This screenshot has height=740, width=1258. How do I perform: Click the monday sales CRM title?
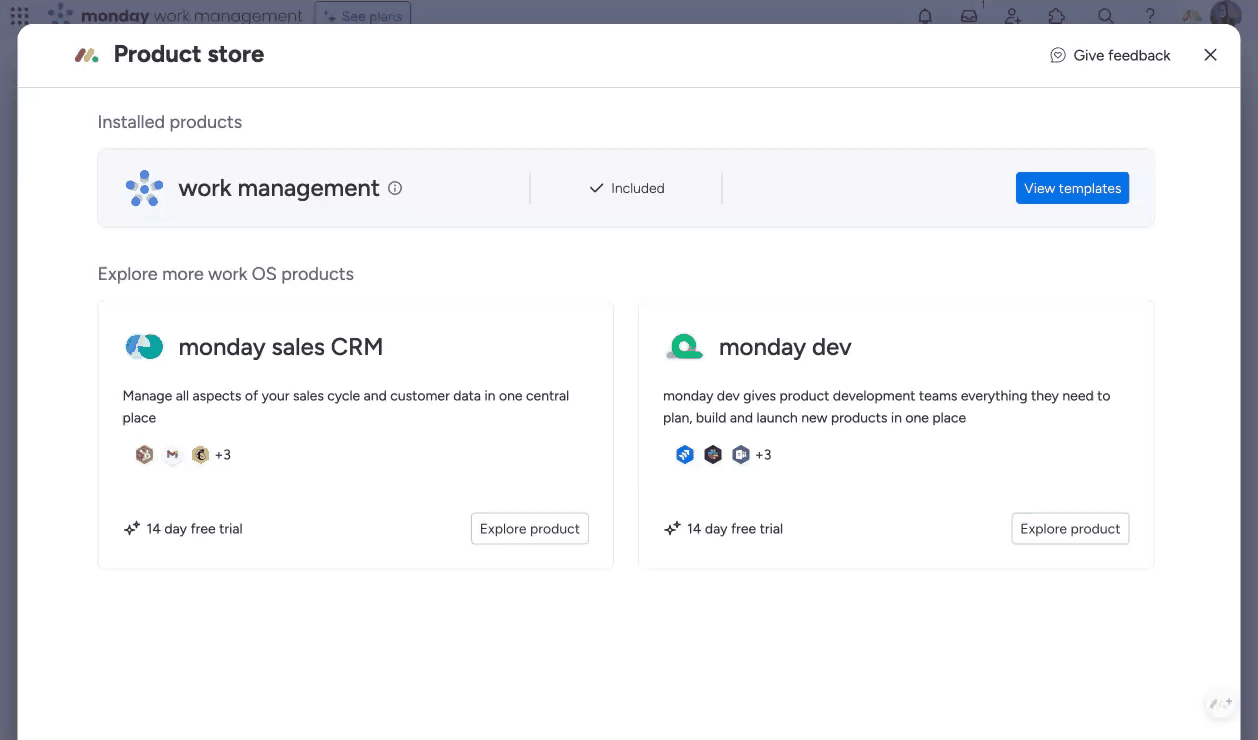pyautogui.click(x=281, y=347)
